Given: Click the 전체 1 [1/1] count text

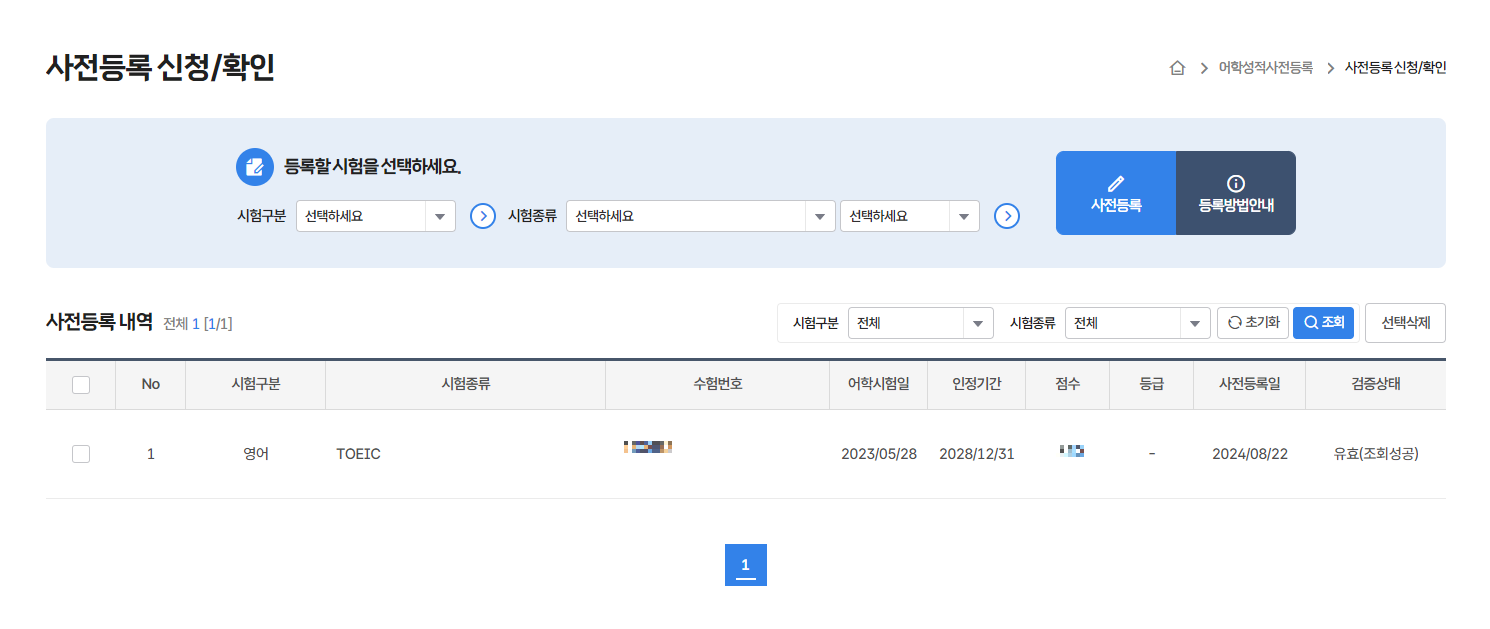Looking at the screenshot, I should [x=198, y=324].
